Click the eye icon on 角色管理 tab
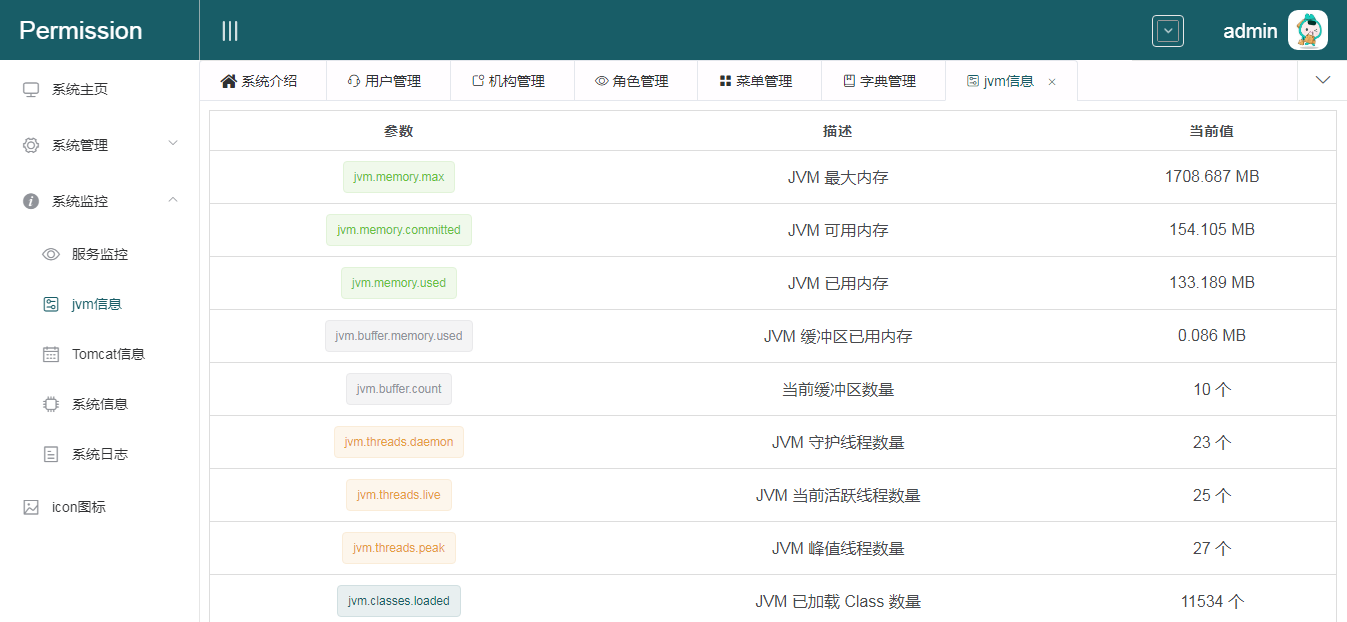Image resolution: width=1347 pixels, height=622 pixels. tap(602, 81)
